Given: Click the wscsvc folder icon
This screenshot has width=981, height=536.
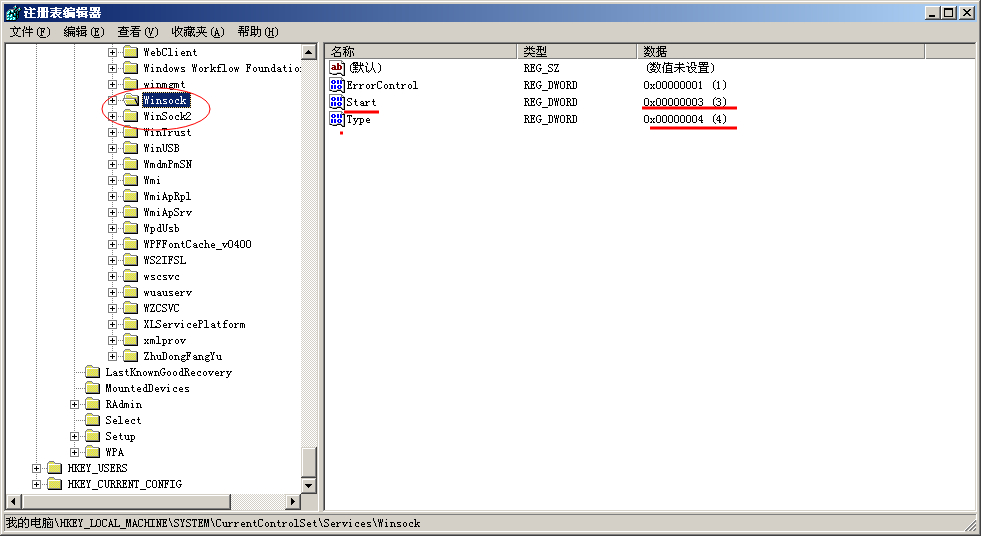Looking at the screenshot, I should [131, 276].
